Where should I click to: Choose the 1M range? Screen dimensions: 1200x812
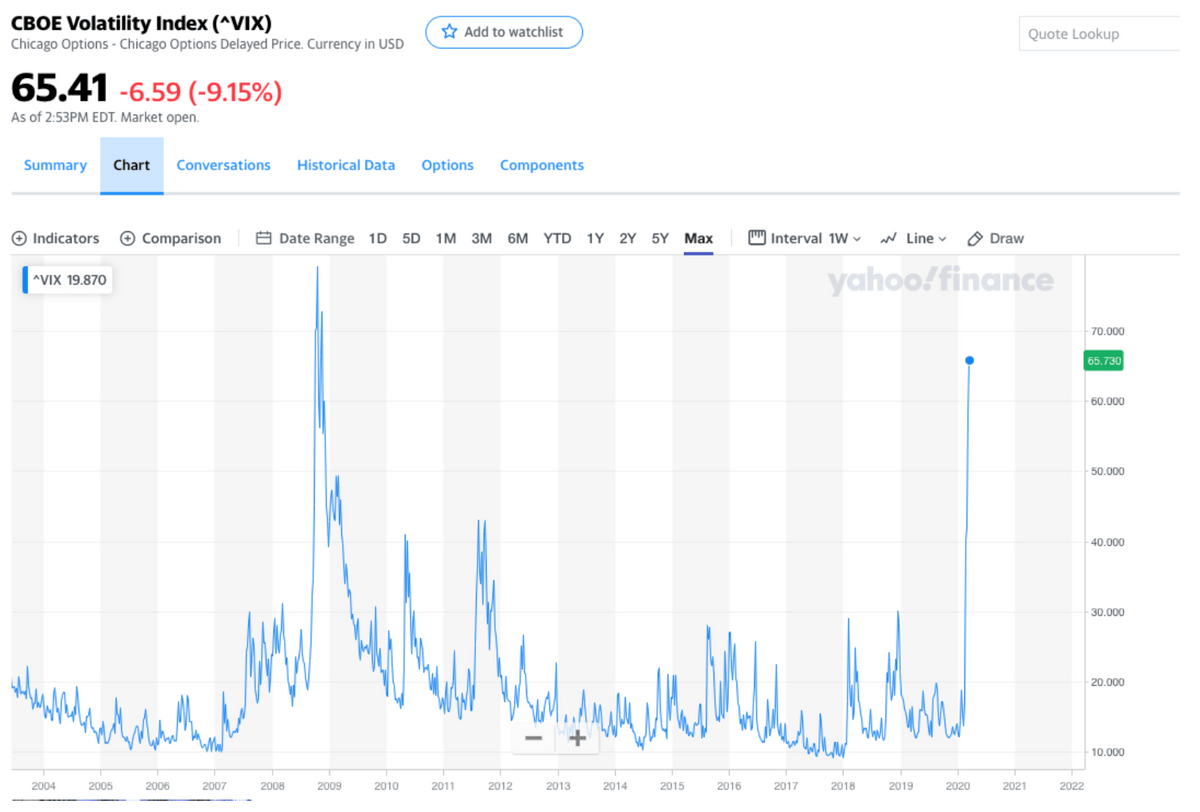[x=446, y=238]
